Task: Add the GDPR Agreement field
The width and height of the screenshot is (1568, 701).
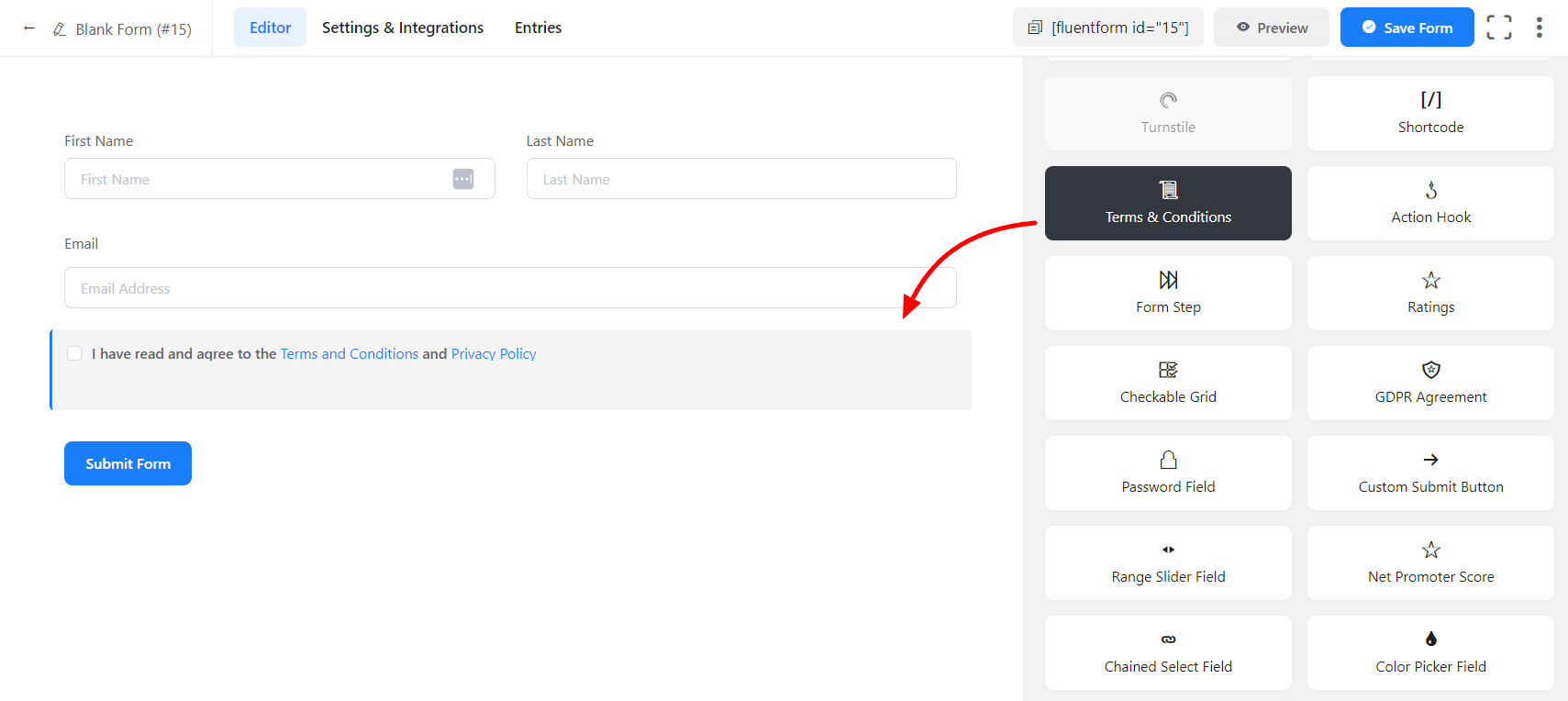Action: [x=1429, y=383]
